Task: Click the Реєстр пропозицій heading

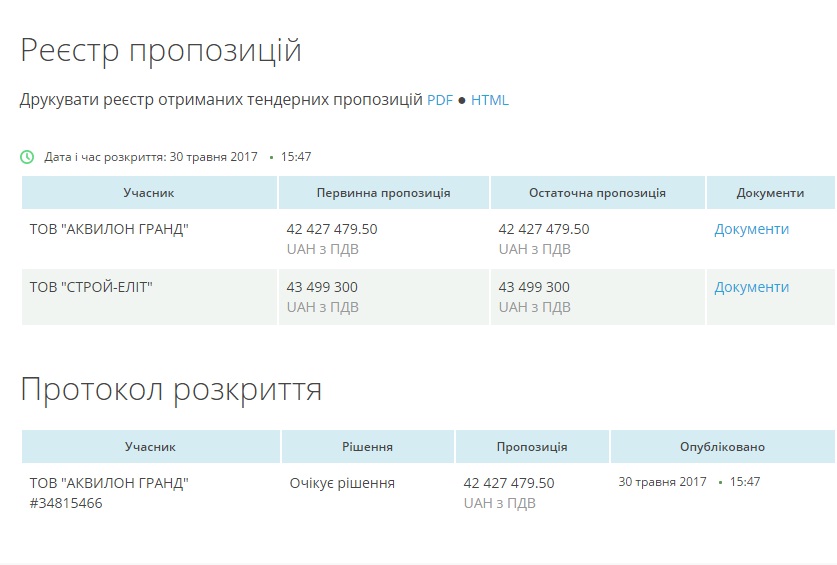Action: point(161,50)
